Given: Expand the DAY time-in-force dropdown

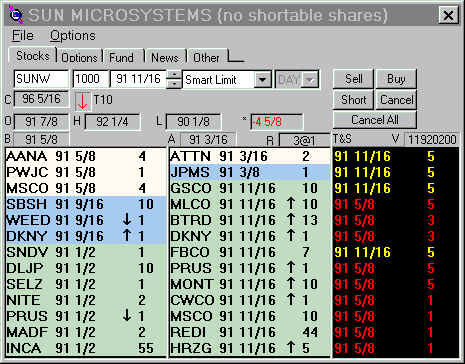Looking at the screenshot, I should pos(310,80).
